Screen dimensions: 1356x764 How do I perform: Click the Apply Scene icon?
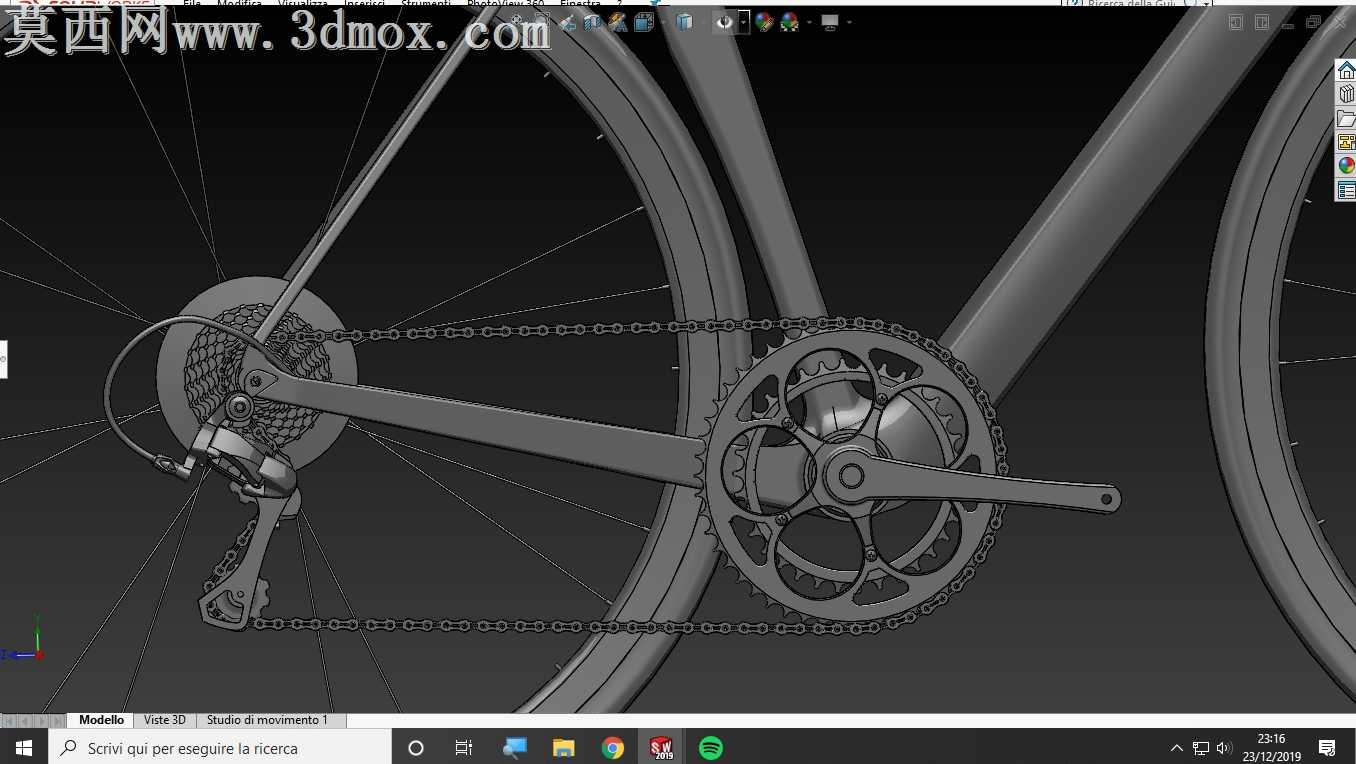790,22
